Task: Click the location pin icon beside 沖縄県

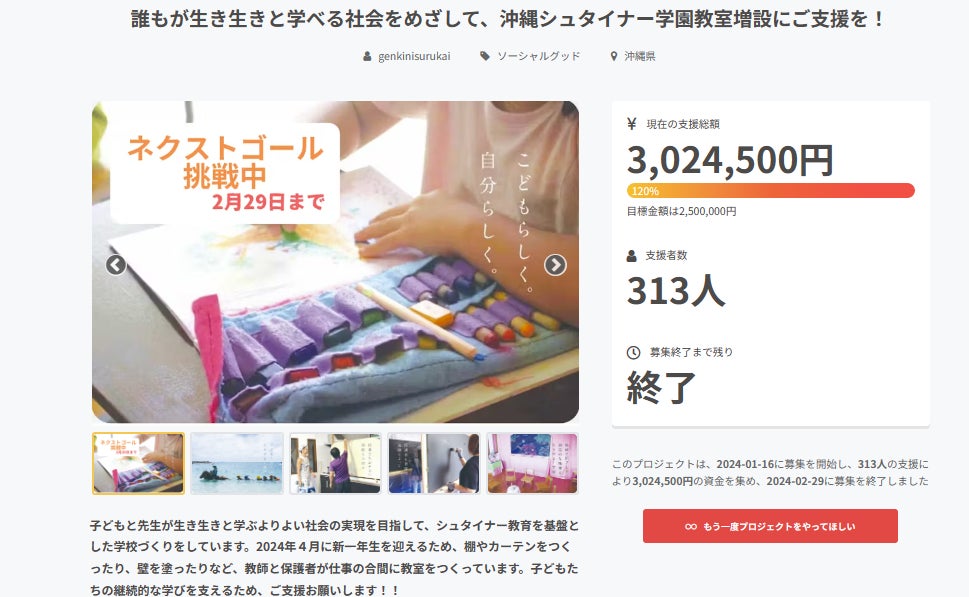Action: click(x=614, y=56)
